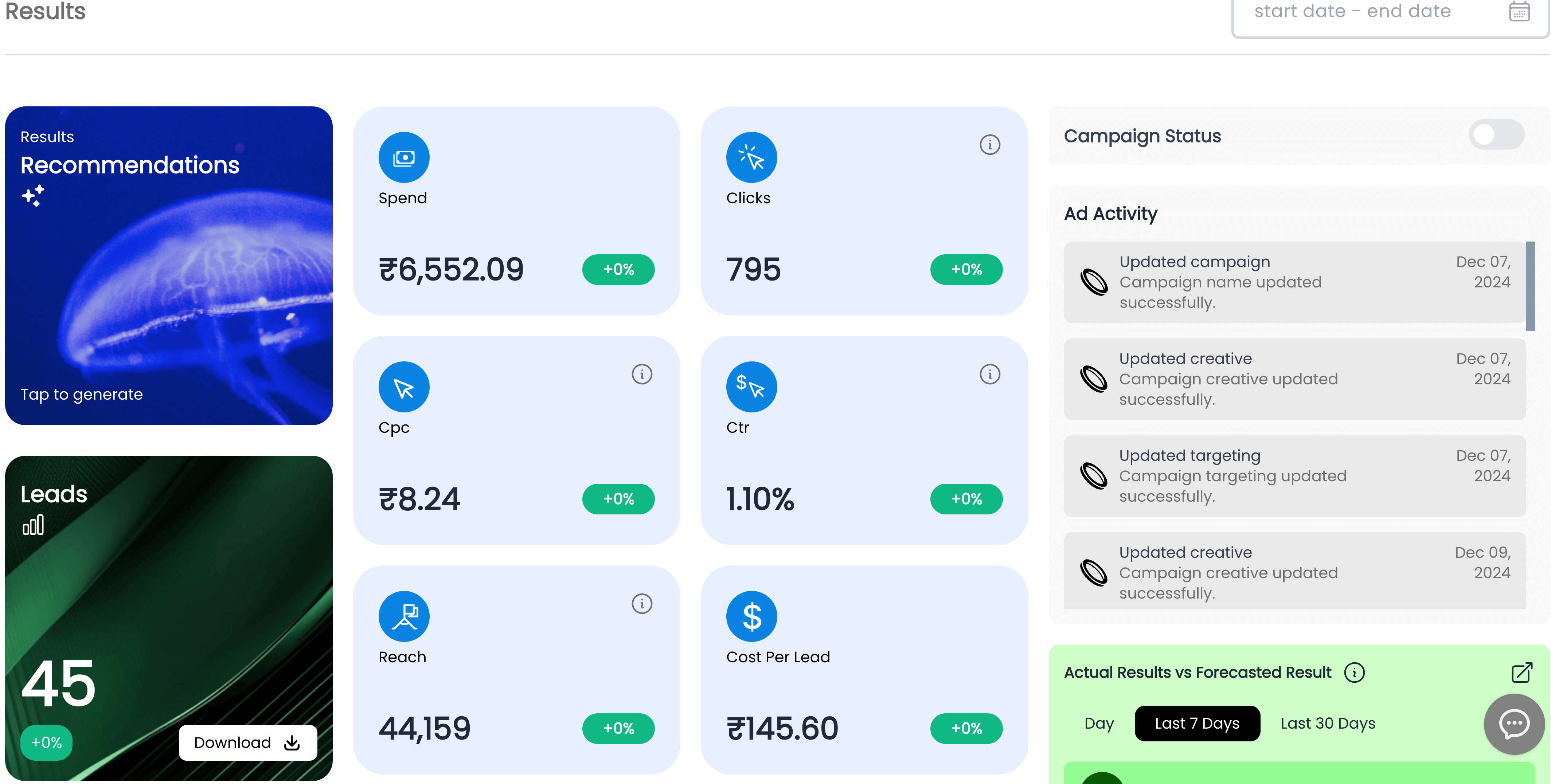Select the Last 7 Days tab
1551x784 pixels.
point(1196,723)
